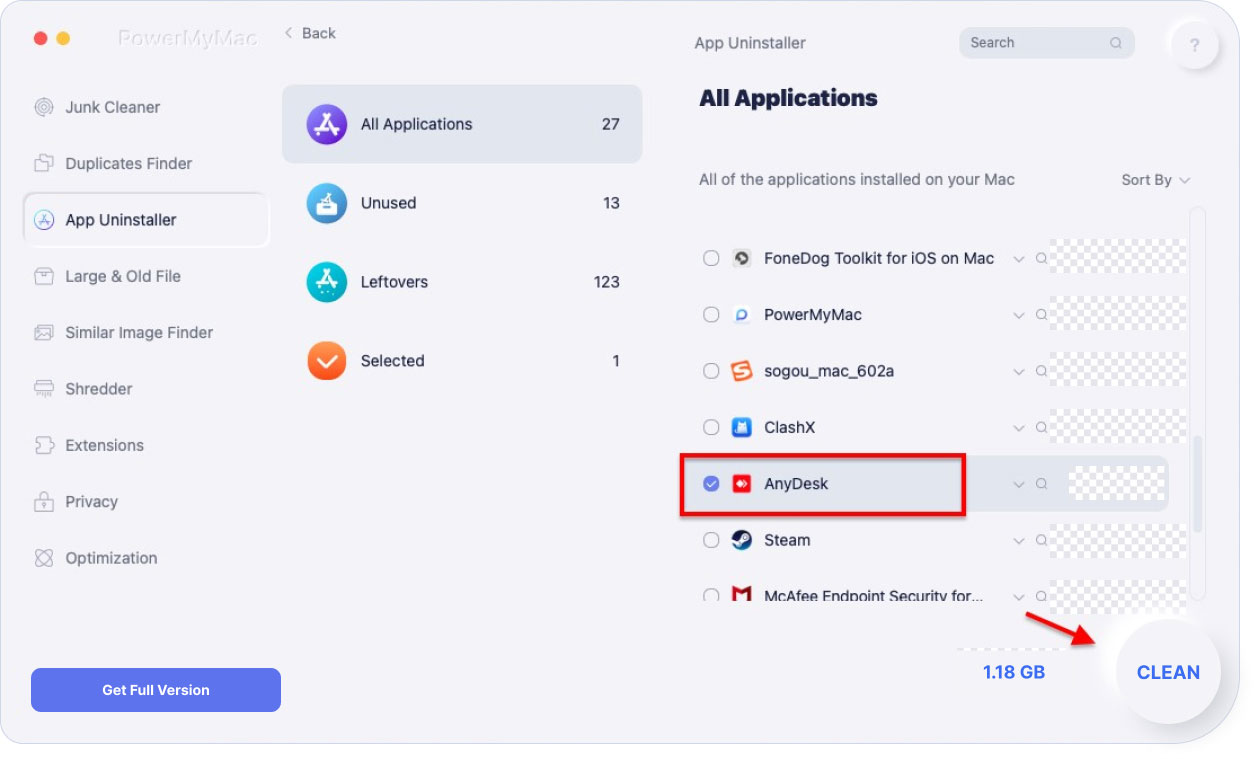This screenshot has width=1256, height=759.
Task: Click the PowerMyMac app icon in list
Action: [741, 314]
